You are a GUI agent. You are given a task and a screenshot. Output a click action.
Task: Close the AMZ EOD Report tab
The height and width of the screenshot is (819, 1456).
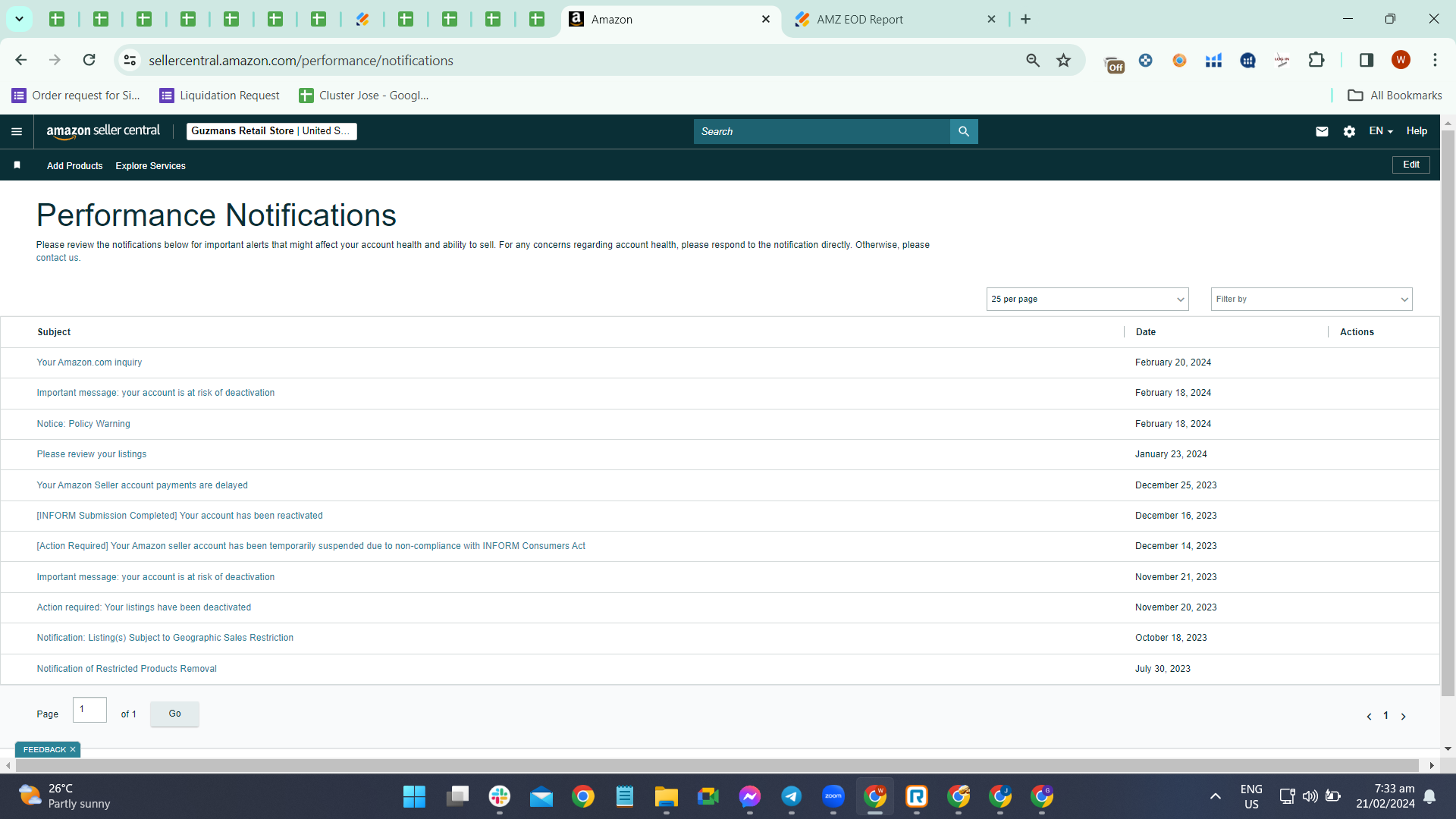tap(991, 19)
